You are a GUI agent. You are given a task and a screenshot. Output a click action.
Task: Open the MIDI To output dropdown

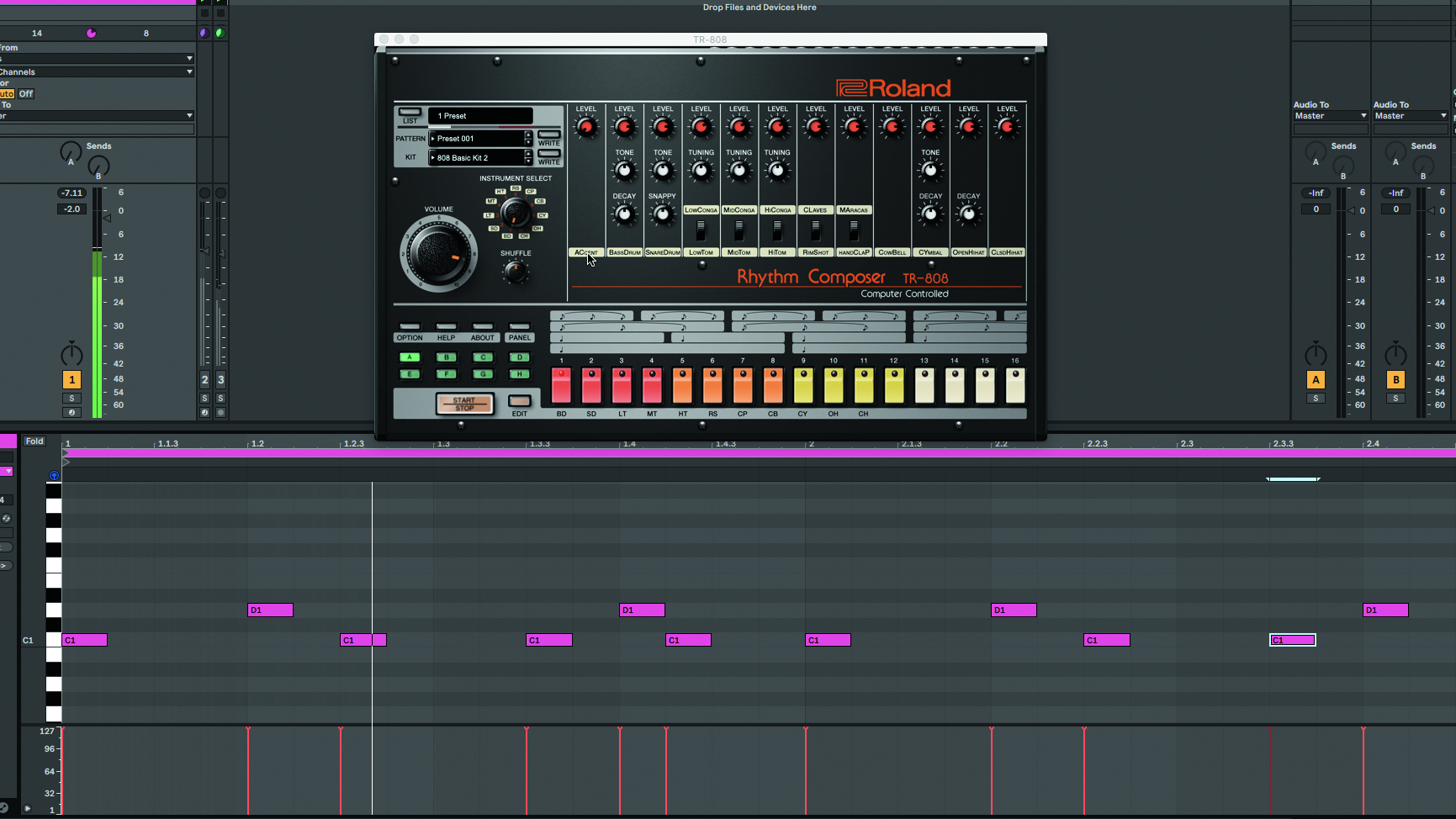[x=97, y=116]
